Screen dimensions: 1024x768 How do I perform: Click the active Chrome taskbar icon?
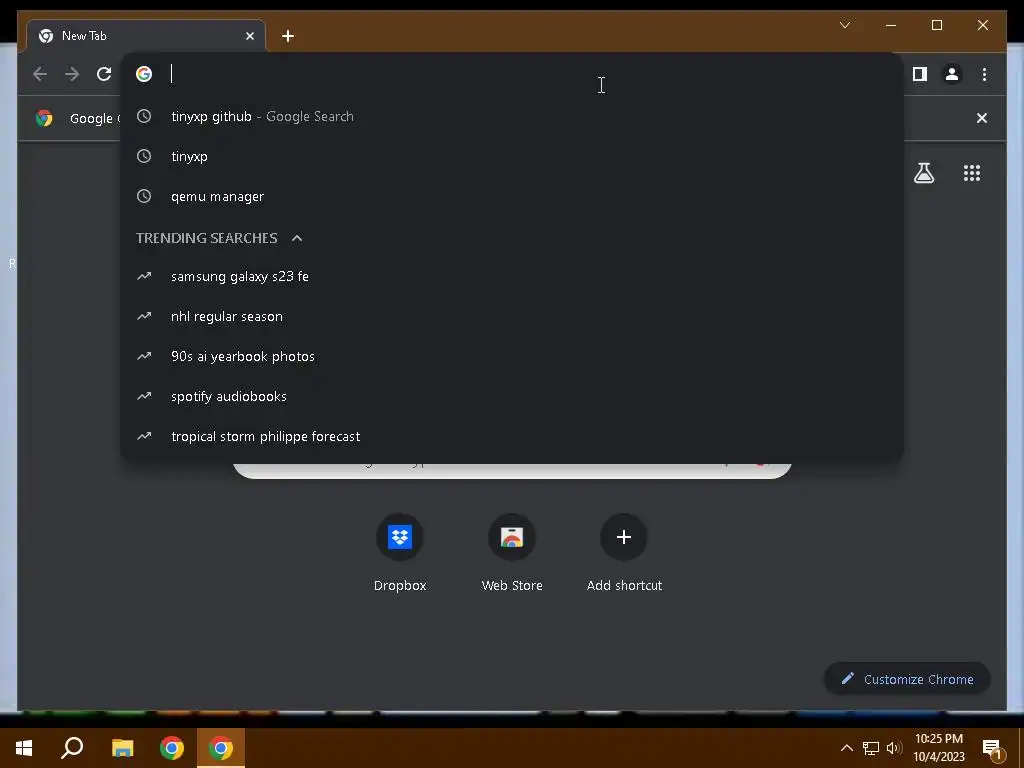pyautogui.click(x=221, y=748)
